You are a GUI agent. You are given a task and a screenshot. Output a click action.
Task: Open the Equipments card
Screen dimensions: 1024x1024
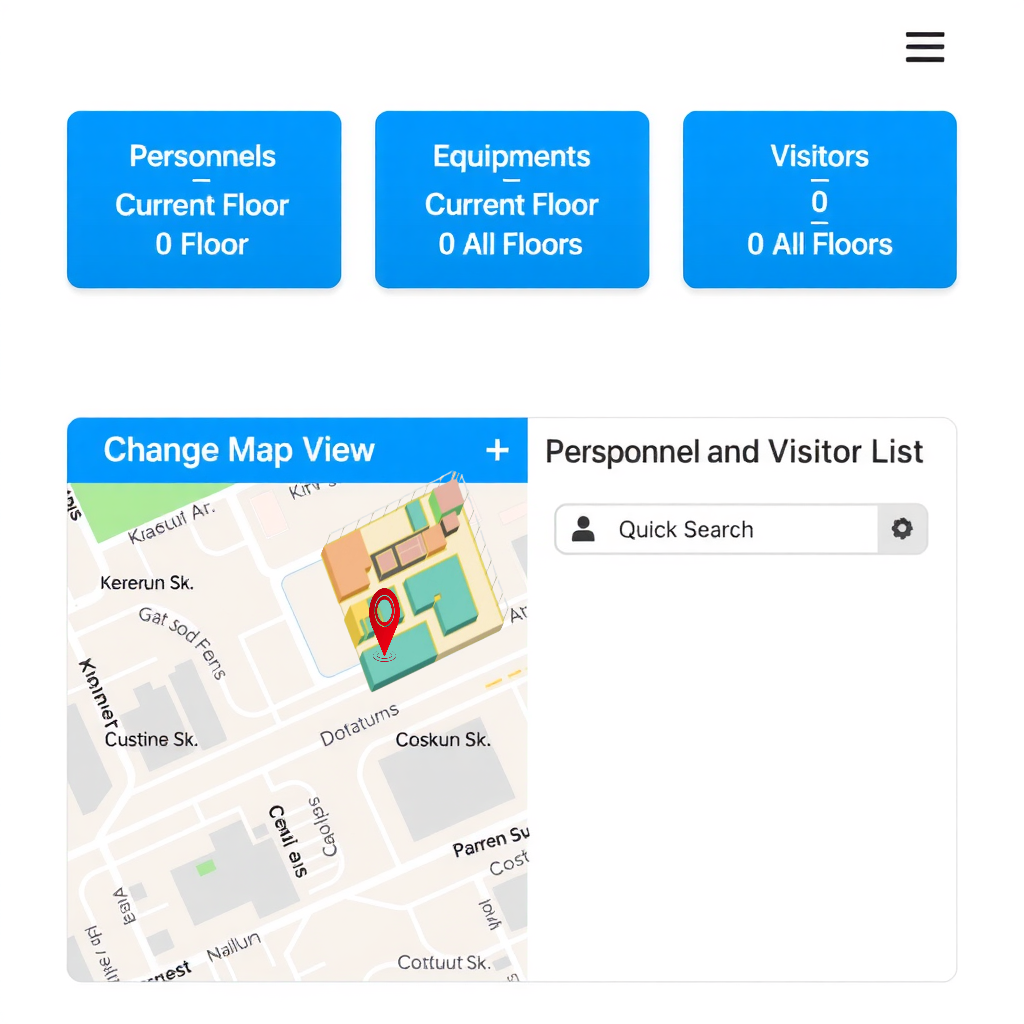(511, 200)
